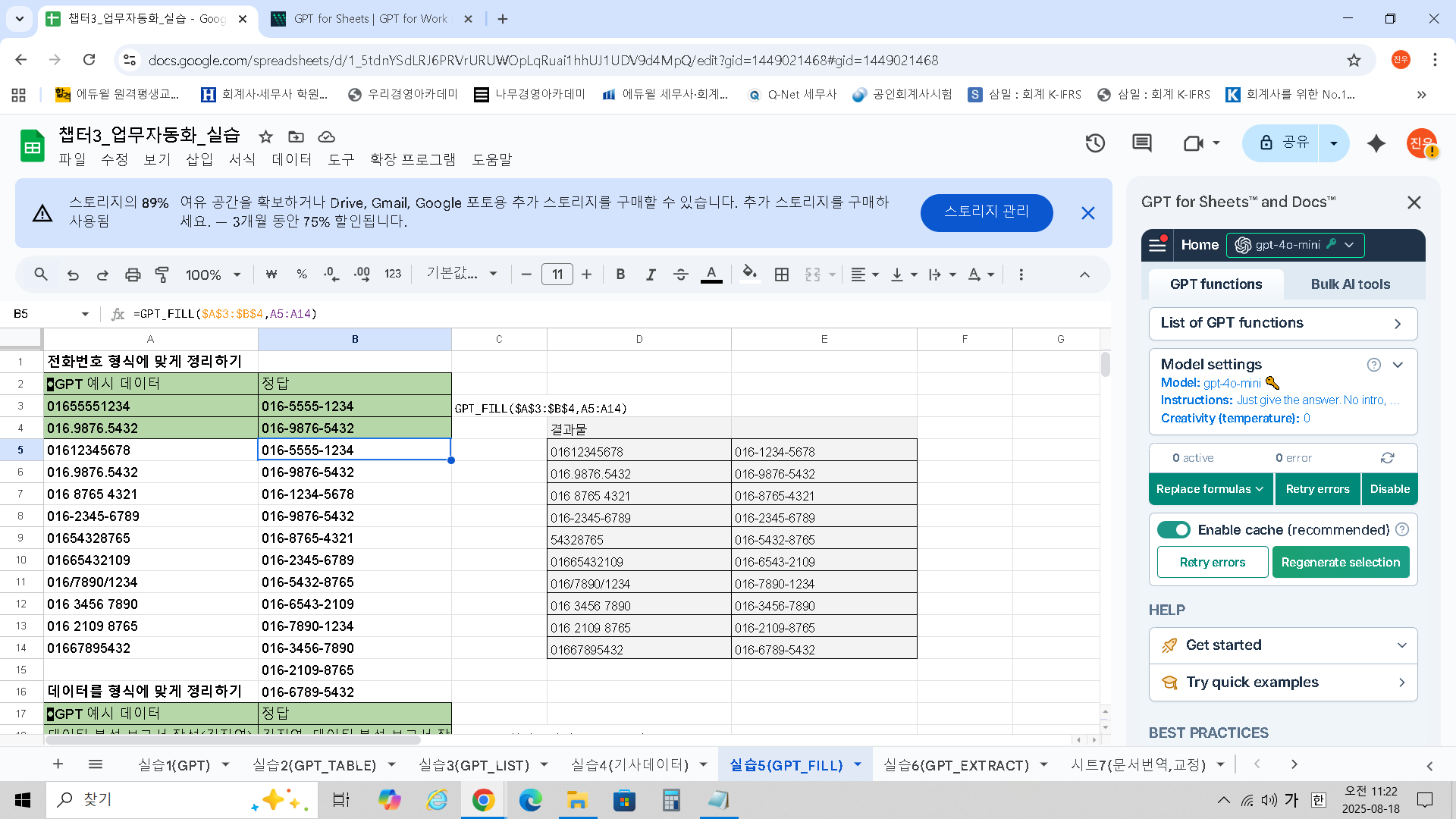This screenshot has height=819, width=1456.
Task: Open the 파일 menu
Action: pyautogui.click(x=72, y=159)
